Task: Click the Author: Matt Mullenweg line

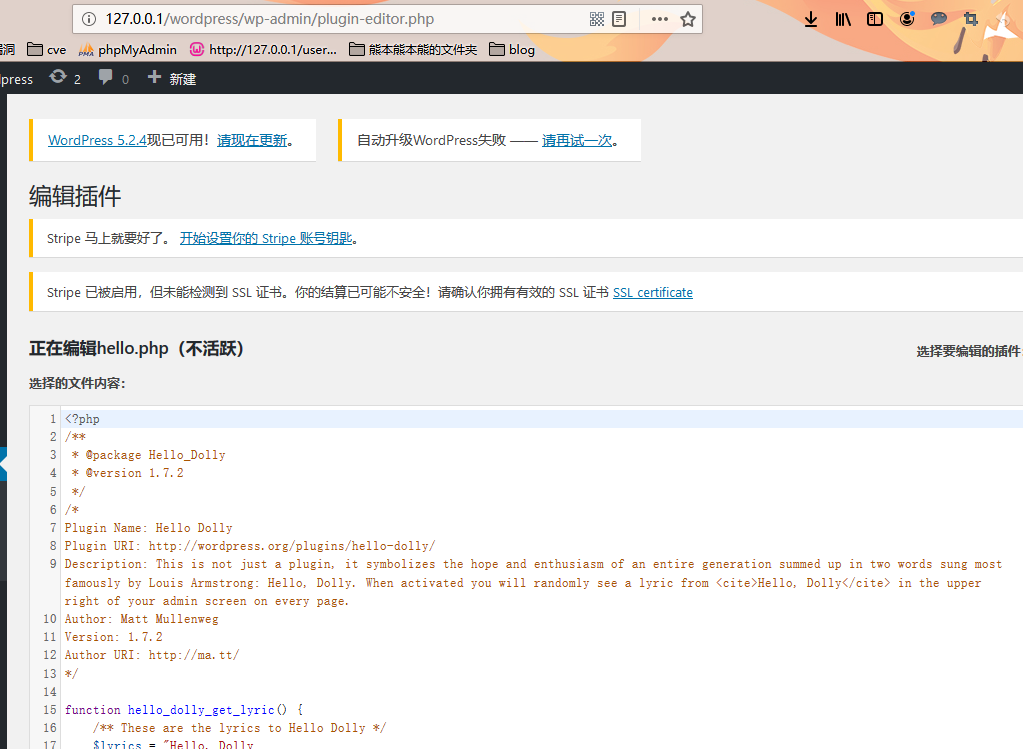Action: coord(141,619)
